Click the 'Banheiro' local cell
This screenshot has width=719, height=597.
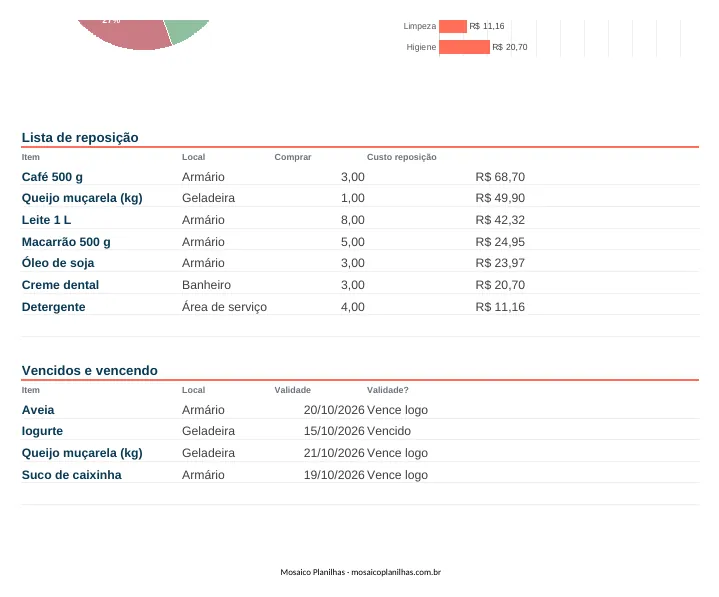click(x=206, y=285)
